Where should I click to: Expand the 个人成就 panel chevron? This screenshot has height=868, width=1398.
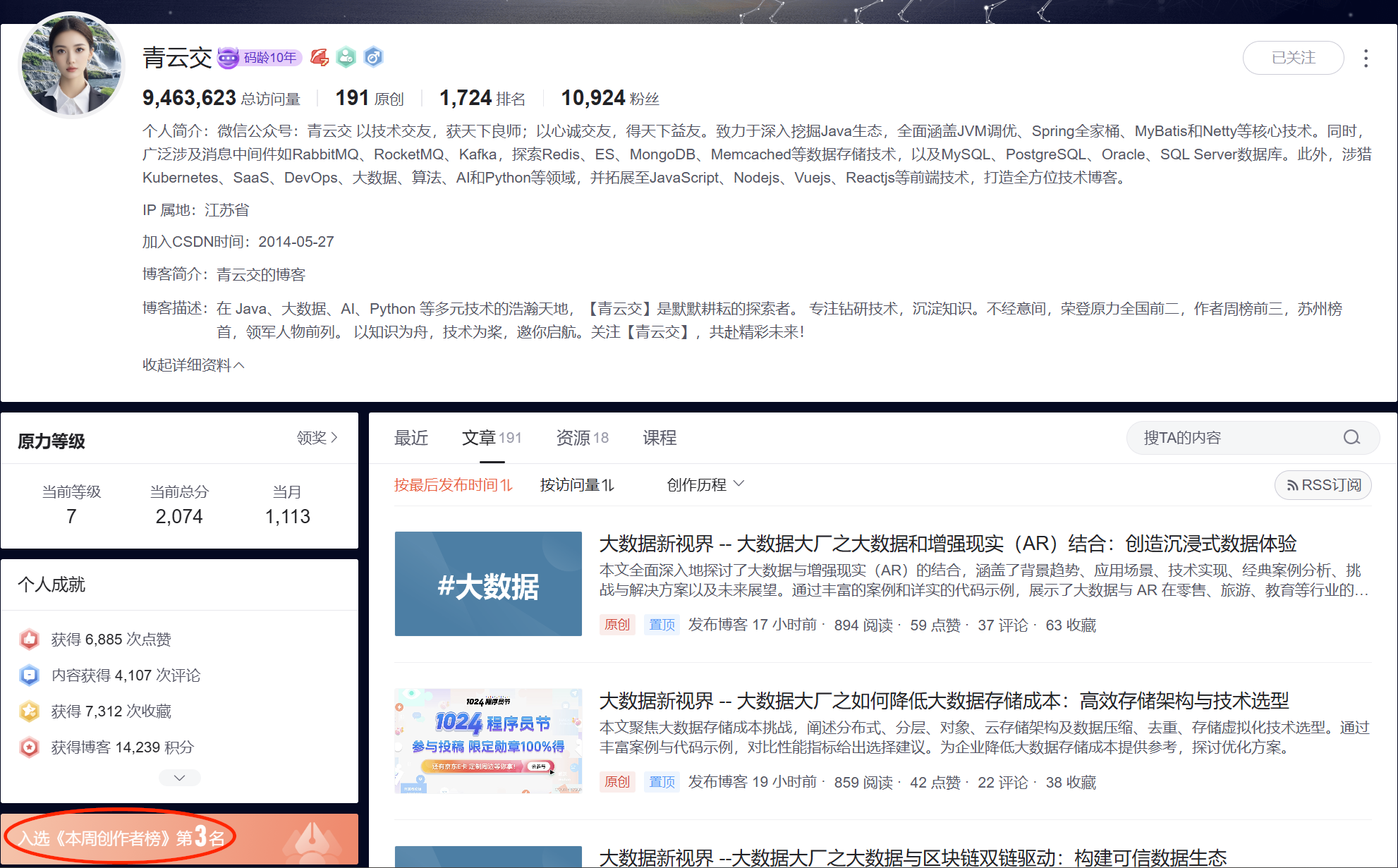coord(179,778)
